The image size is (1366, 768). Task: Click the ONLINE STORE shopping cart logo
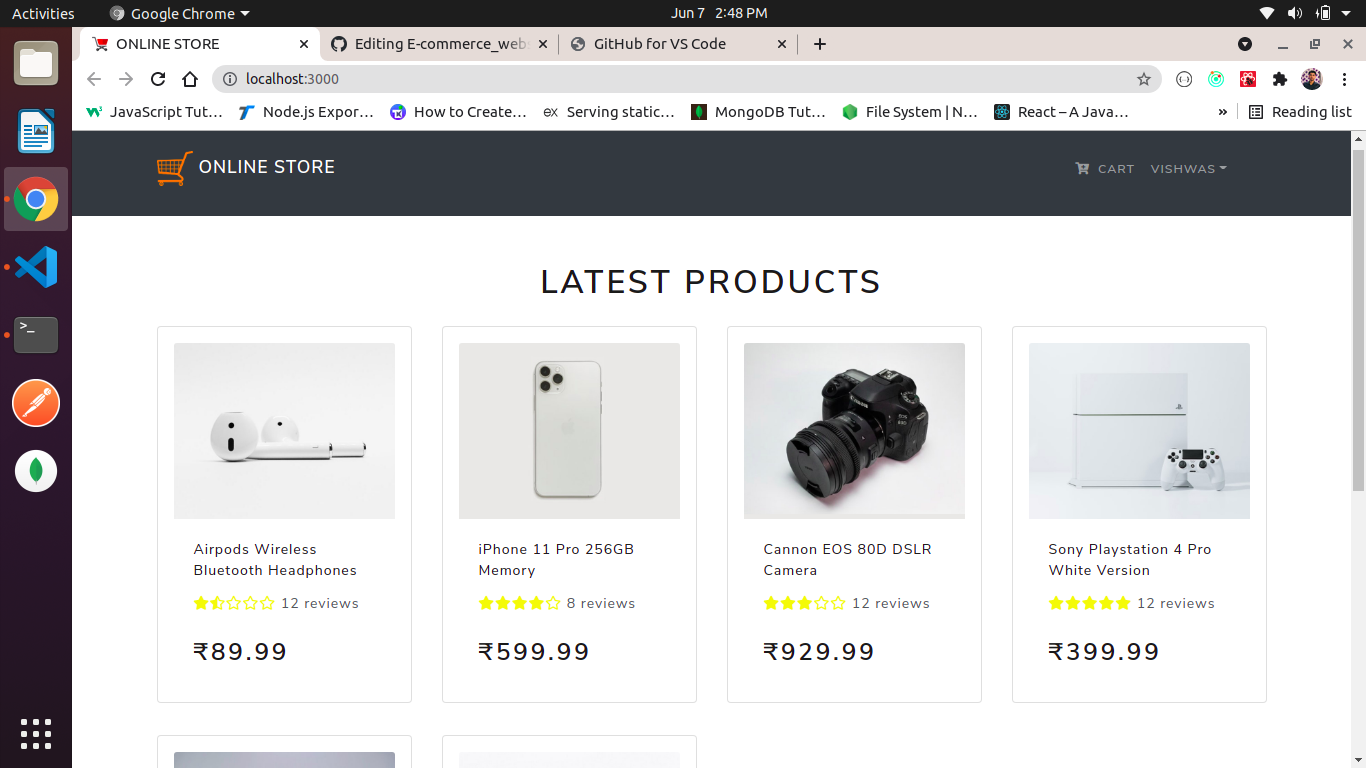click(173, 168)
